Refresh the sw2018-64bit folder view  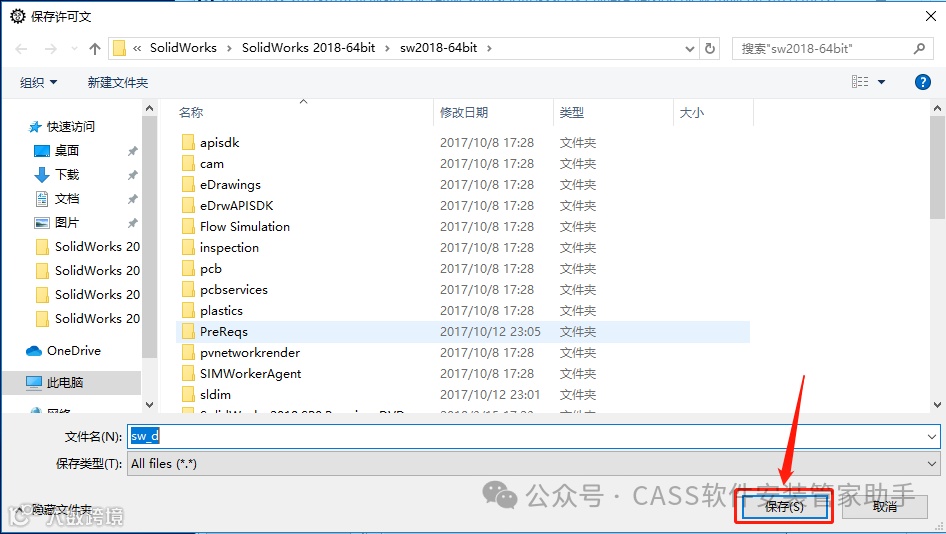click(710, 48)
